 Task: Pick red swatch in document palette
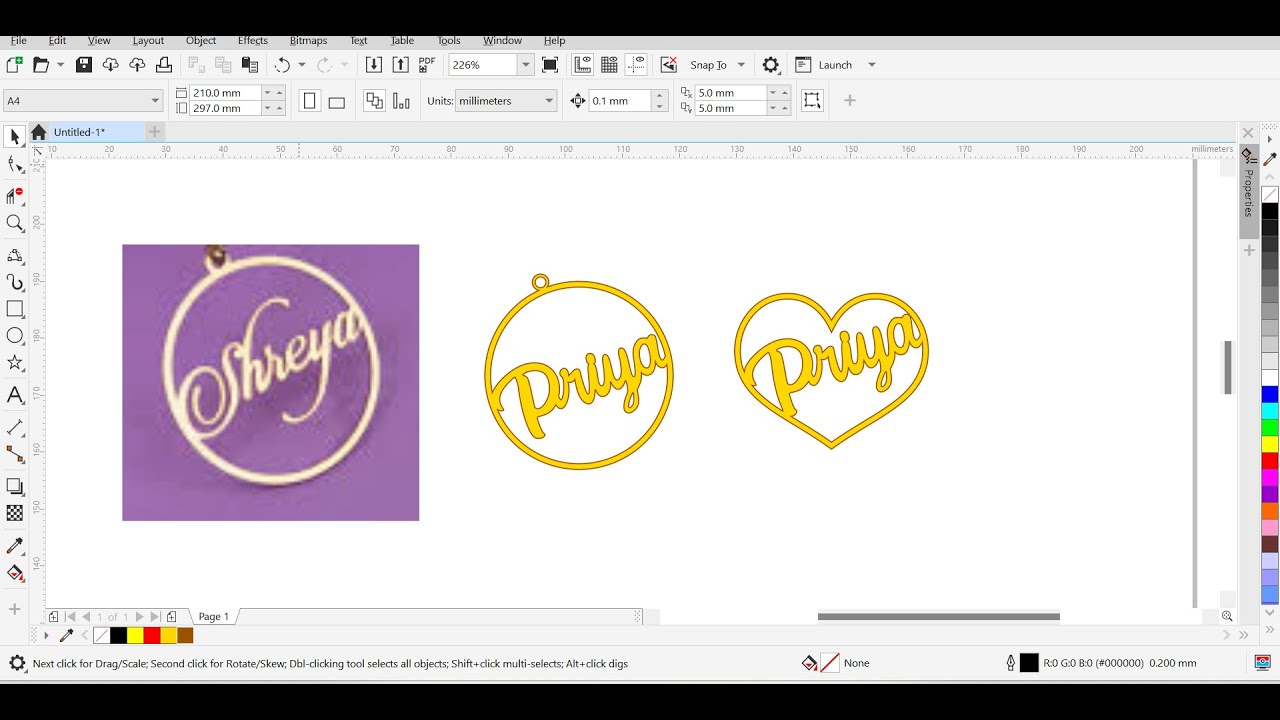(152, 635)
